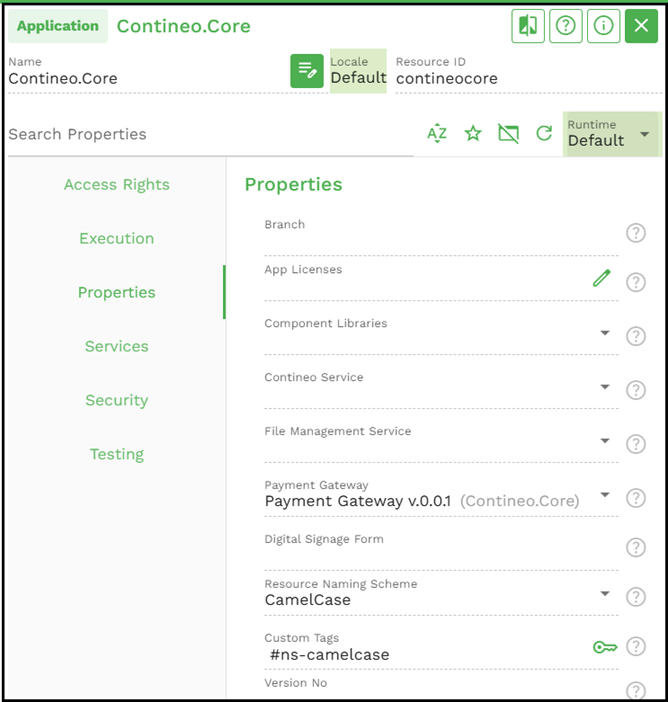Open the Resource Naming Scheme dropdown
This screenshot has height=702, width=668.
pyautogui.click(x=605, y=594)
